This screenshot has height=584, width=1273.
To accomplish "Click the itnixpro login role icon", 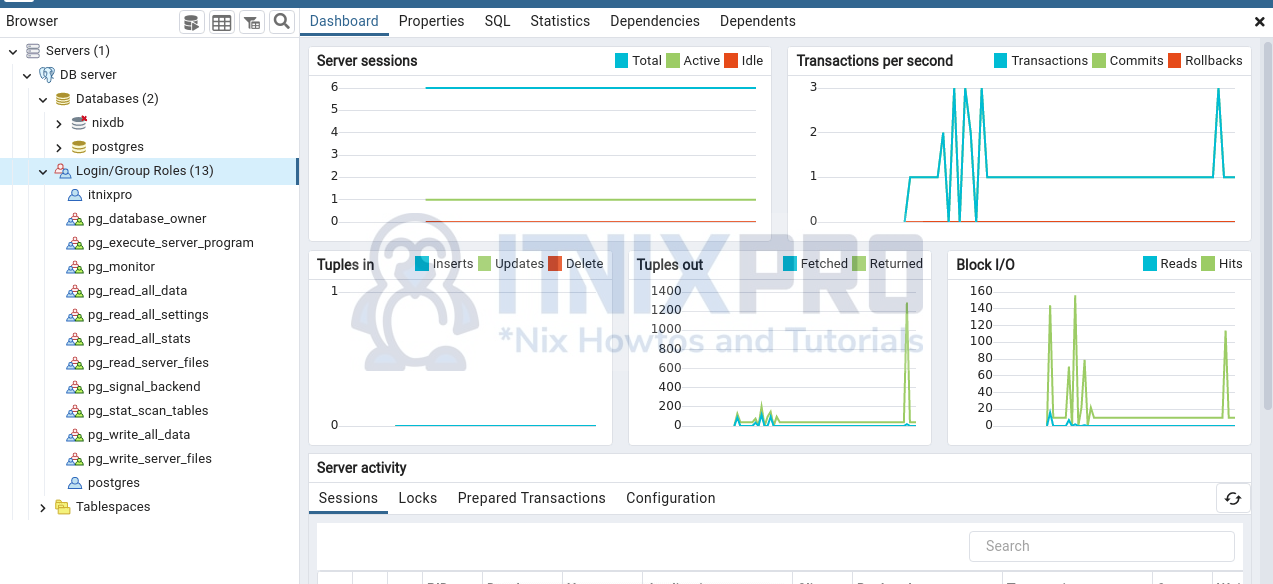I will point(75,195).
